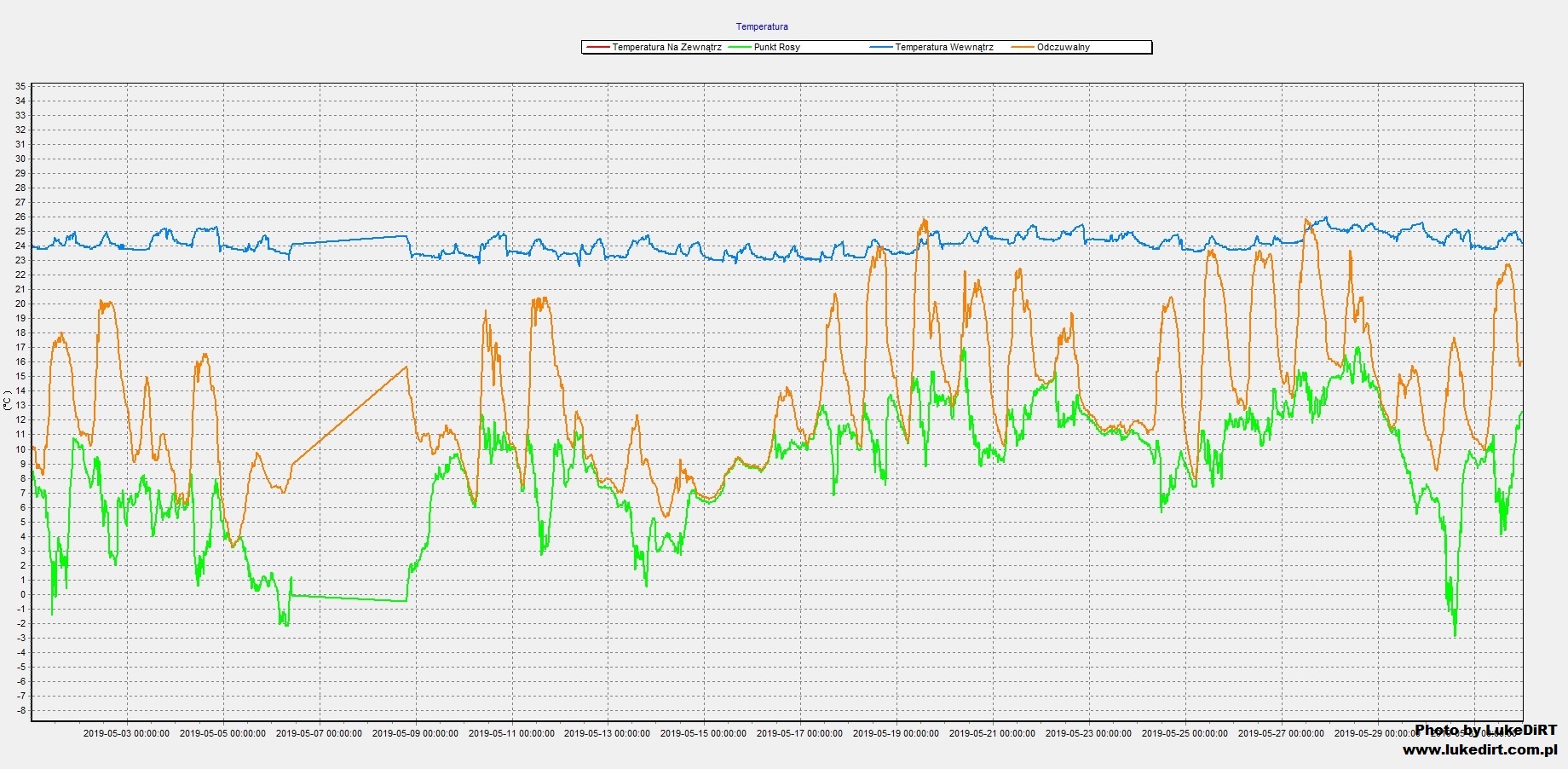
Task: Click the Temperatura chart title
Action: 762,26
